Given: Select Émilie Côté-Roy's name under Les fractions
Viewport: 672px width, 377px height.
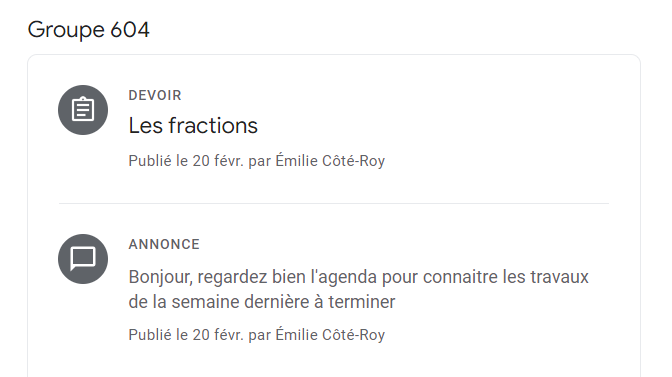Looking at the screenshot, I should click(330, 161).
